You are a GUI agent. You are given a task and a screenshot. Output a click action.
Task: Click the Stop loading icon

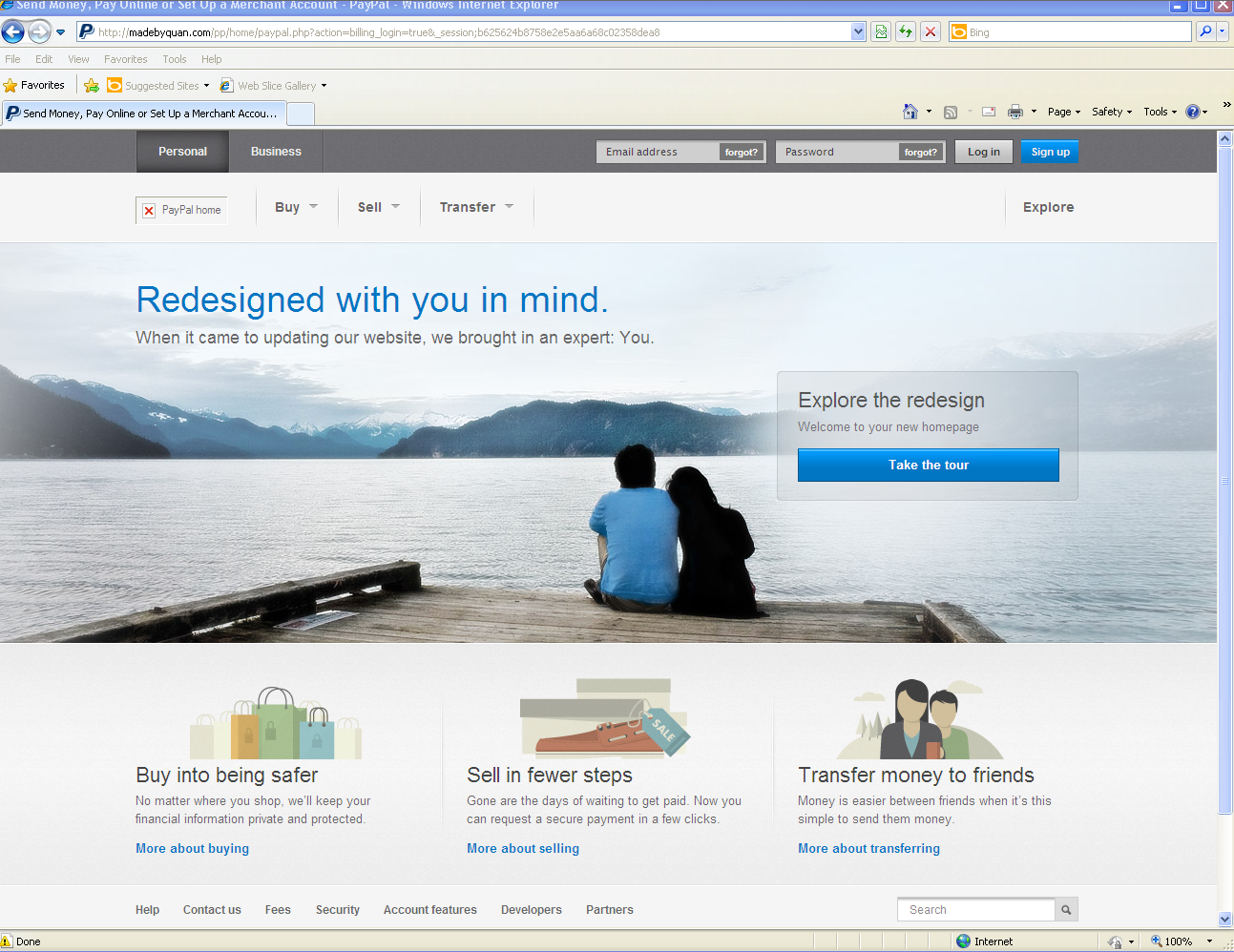pos(931,31)
